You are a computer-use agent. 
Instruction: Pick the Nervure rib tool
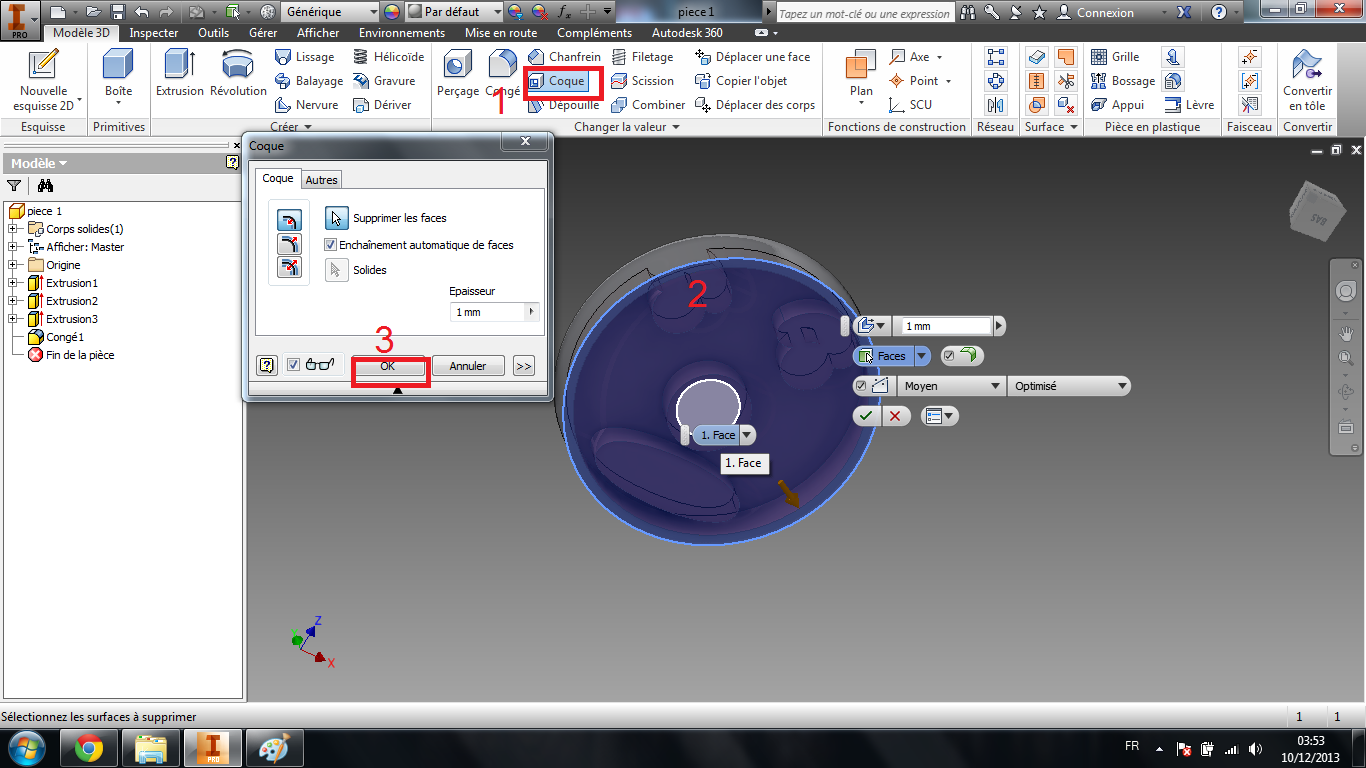click(x=307, y=105)
